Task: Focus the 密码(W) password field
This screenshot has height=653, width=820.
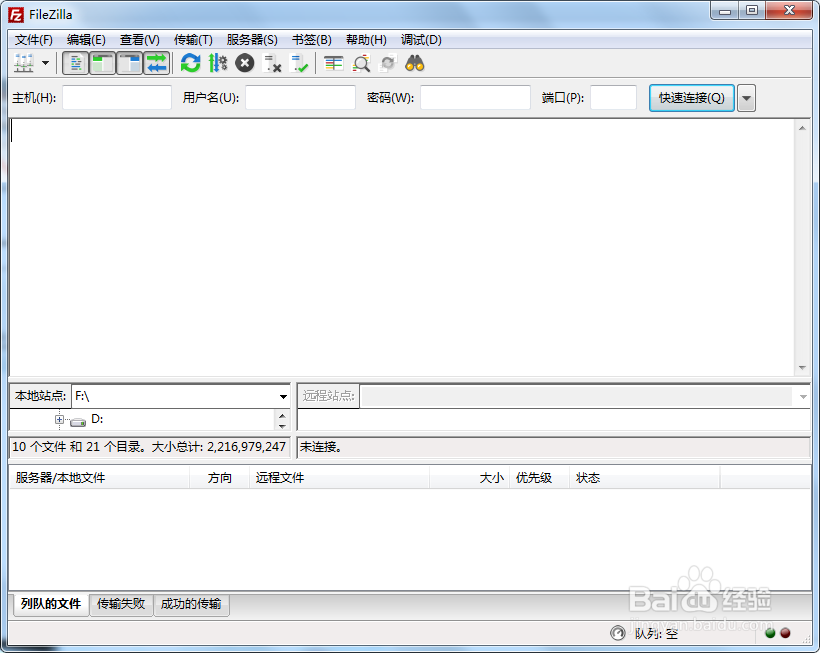Action: [x=475, y=98]
